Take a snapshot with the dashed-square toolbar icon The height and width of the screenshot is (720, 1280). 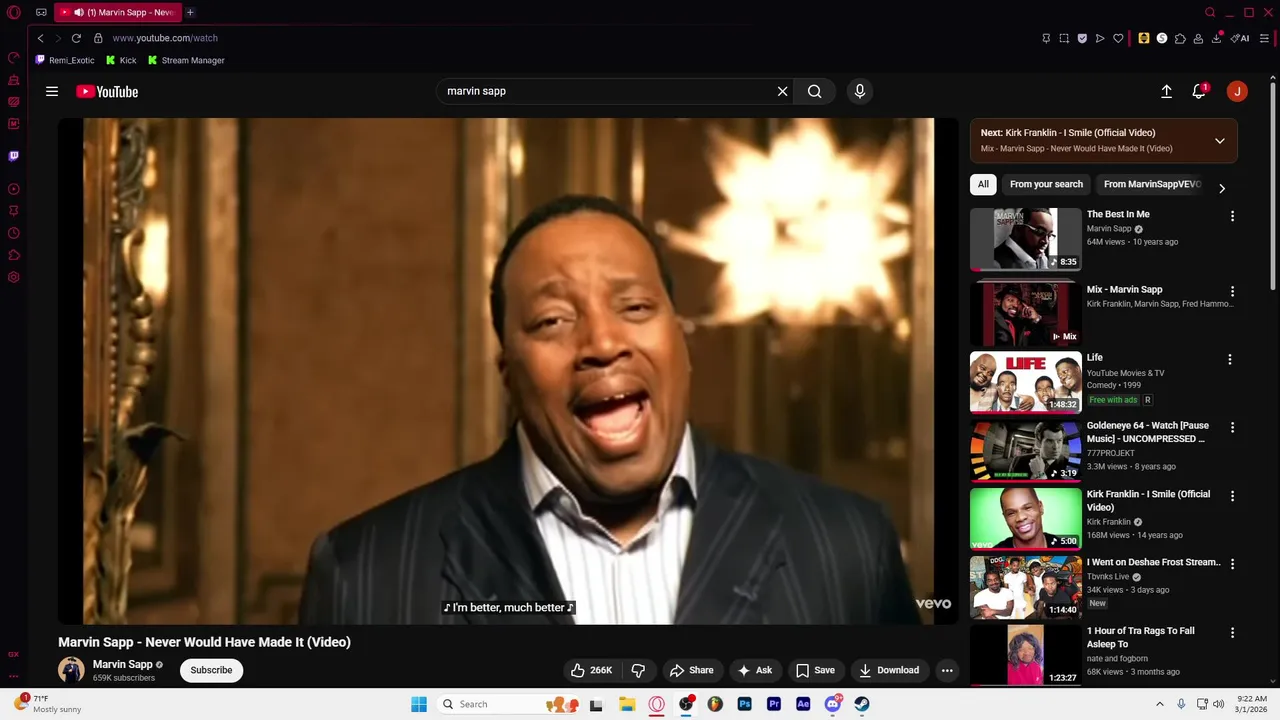coord(1064,38)
